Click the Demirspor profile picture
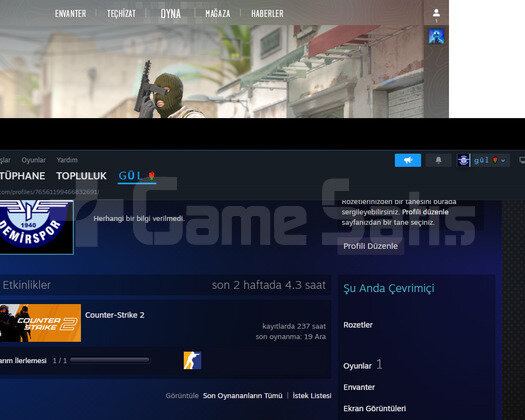The image size is (525, 420). click(x=36, y=227)
